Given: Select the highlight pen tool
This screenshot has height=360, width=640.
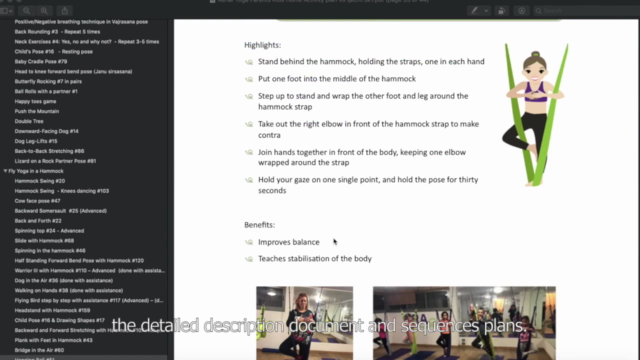Looking at the screenshot, I should pyautogui.click(x=475, y=11).
